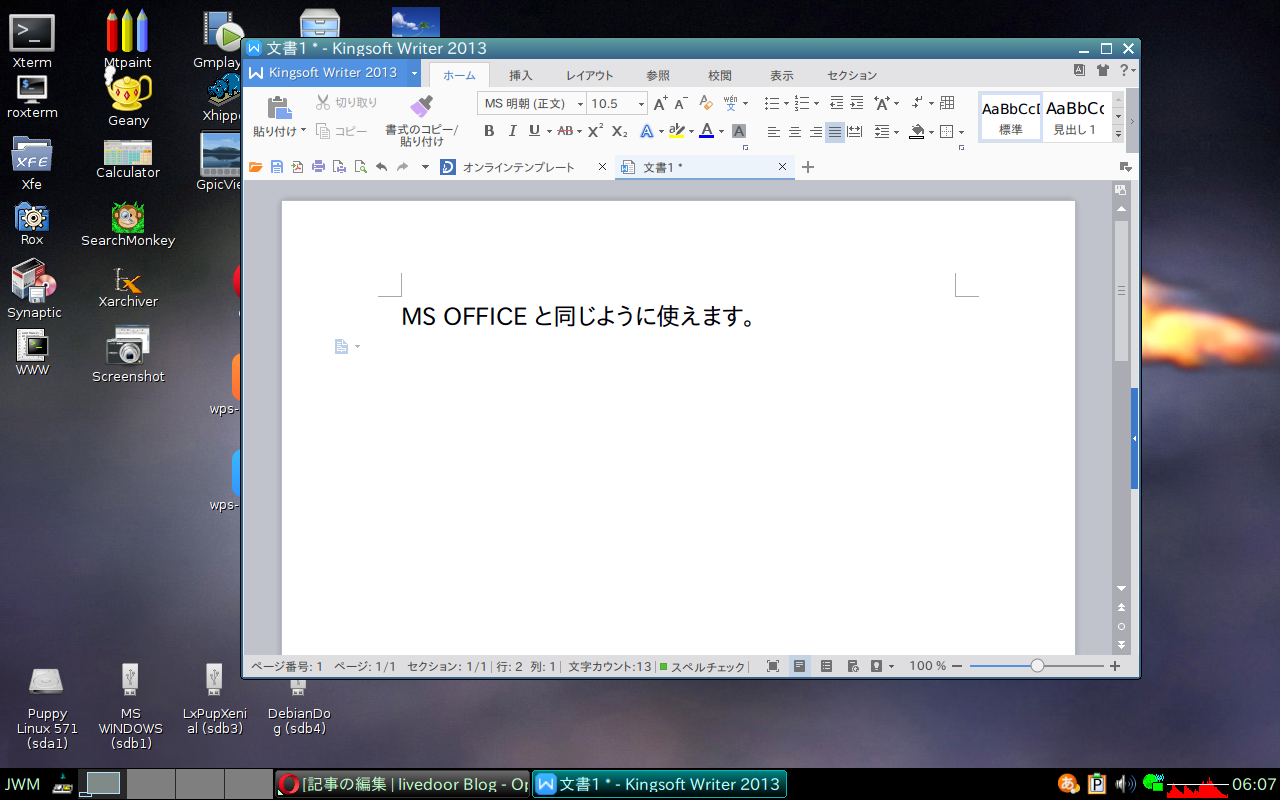Open the 参照 ribbon tab
This screenshot has height=800, width=1280.
658,75
